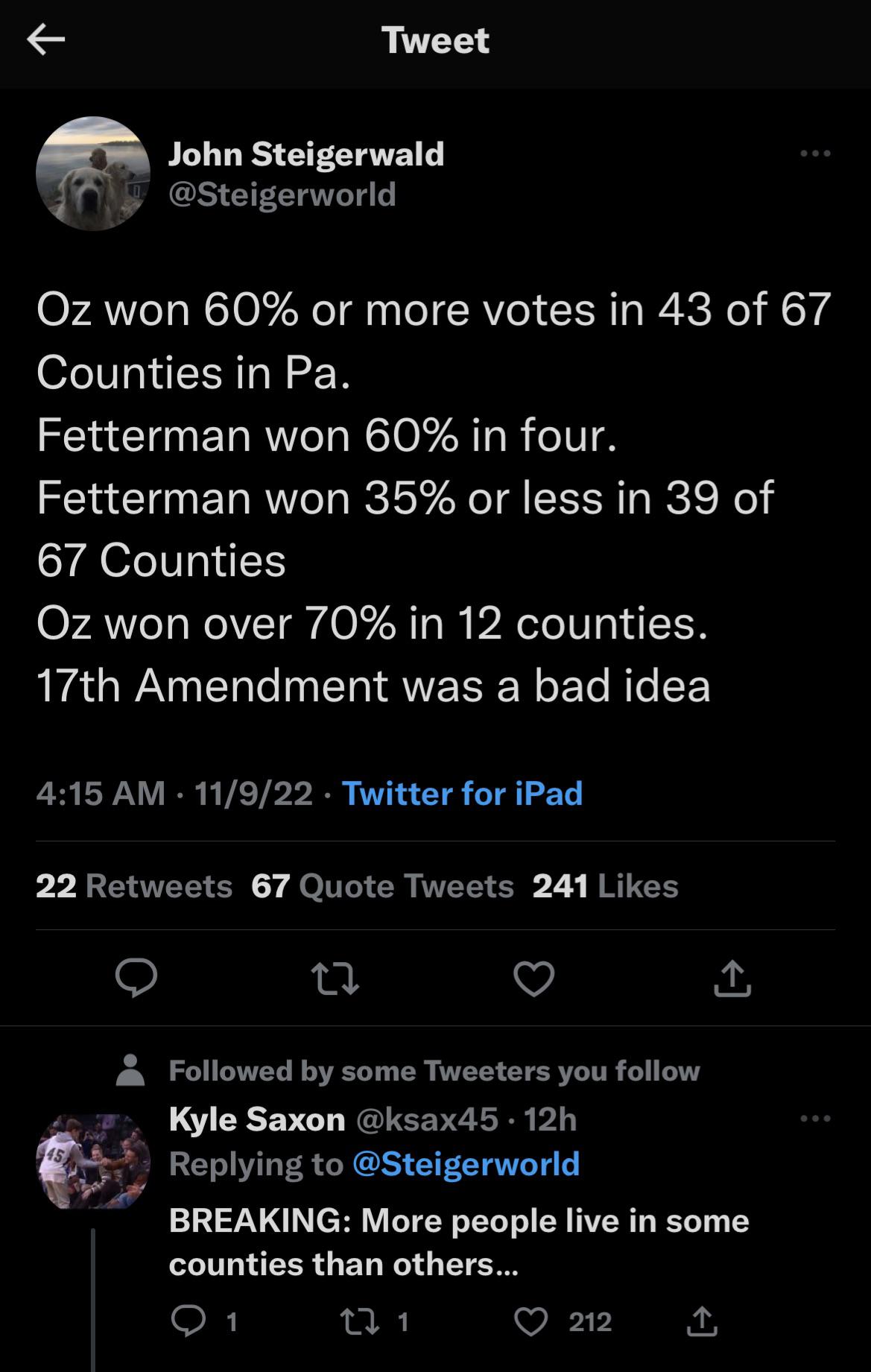Open more options on Kyle Saxon's reply

814,1119
